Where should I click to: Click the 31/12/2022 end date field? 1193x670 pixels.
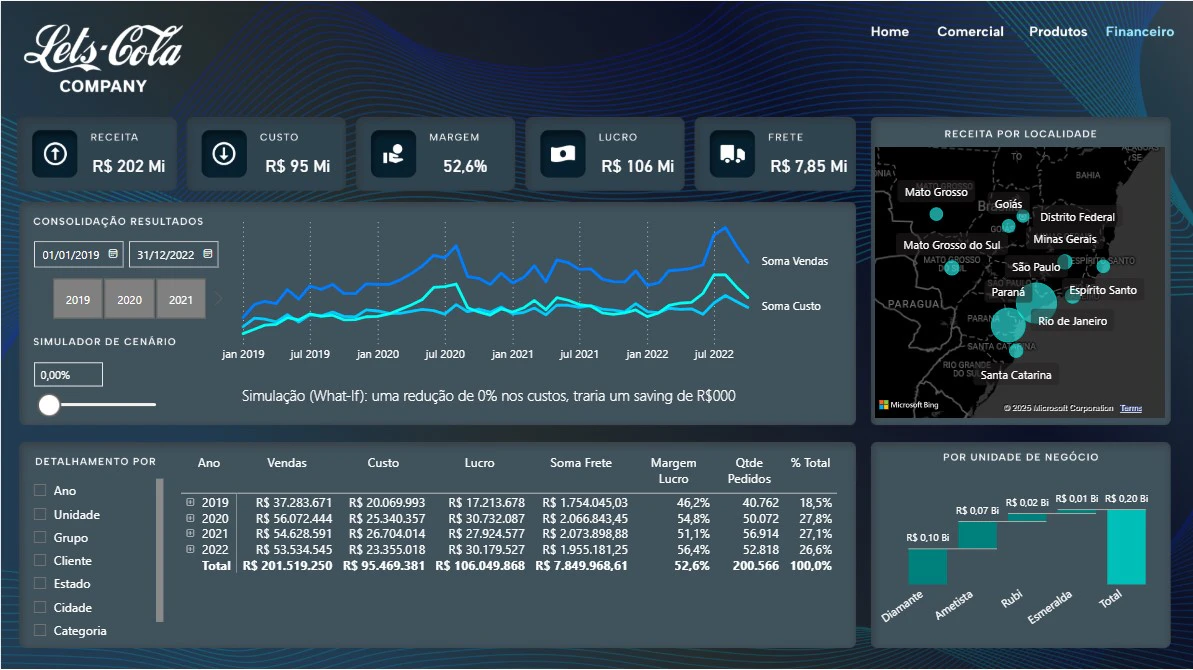pos(173,255)
